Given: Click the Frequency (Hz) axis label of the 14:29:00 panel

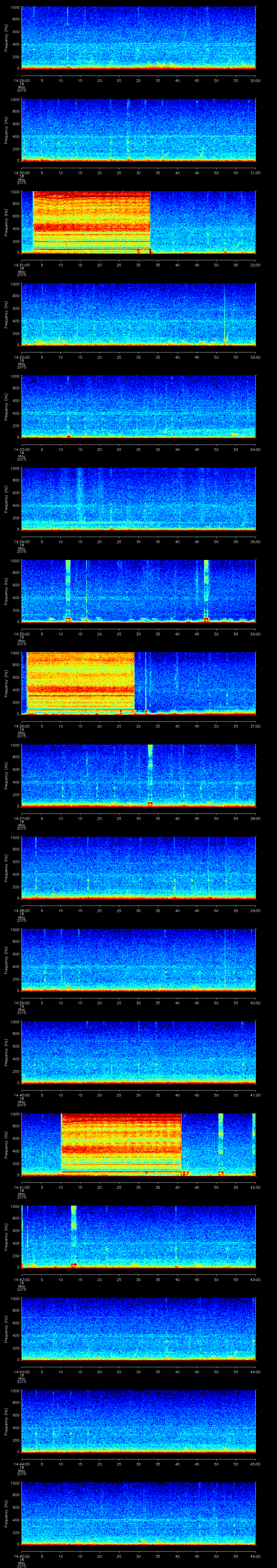Looking at the screenshot, I should [6, 38].
